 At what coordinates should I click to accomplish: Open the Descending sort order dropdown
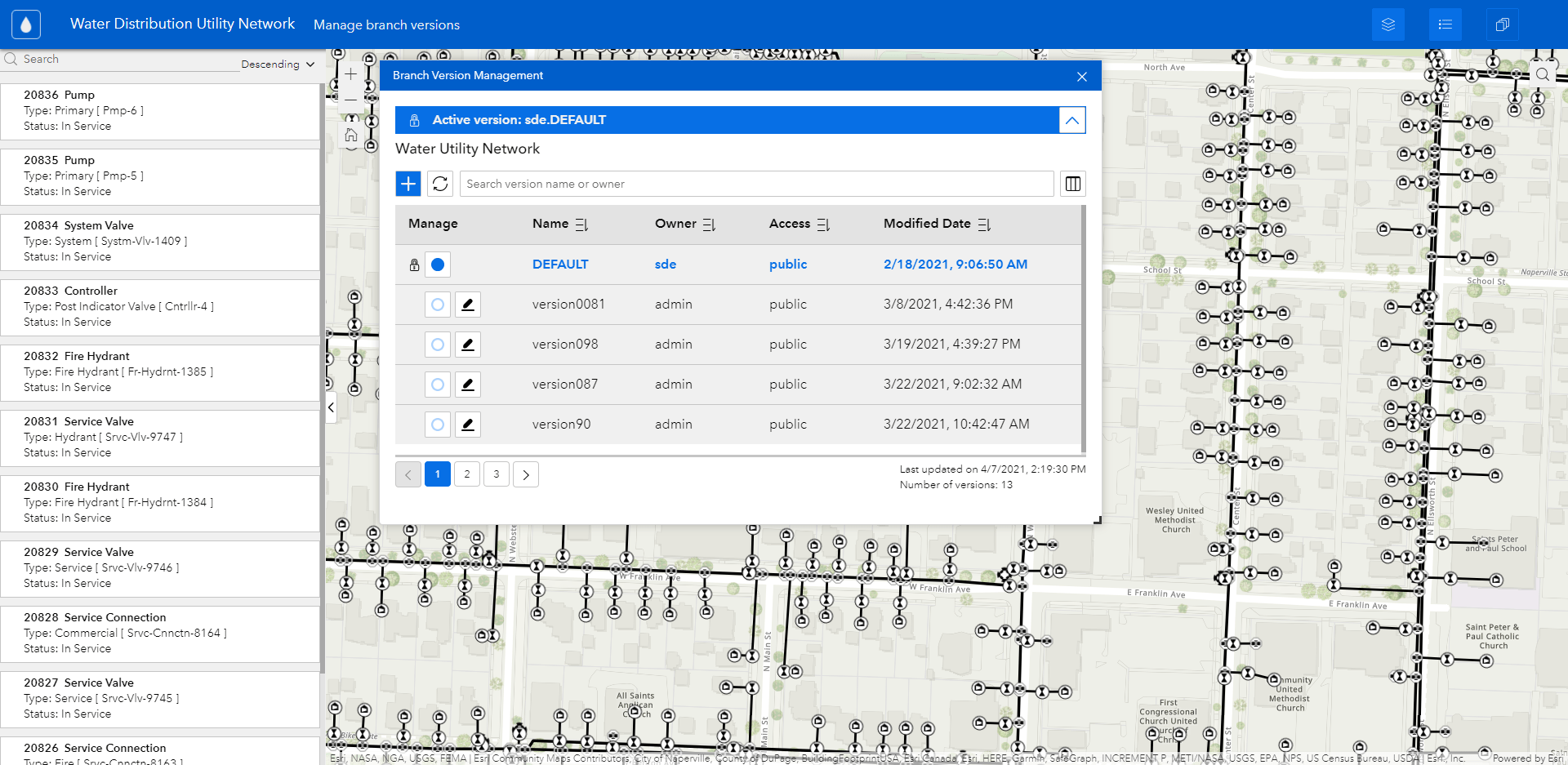pyautogui.click(x=278, y=64)
